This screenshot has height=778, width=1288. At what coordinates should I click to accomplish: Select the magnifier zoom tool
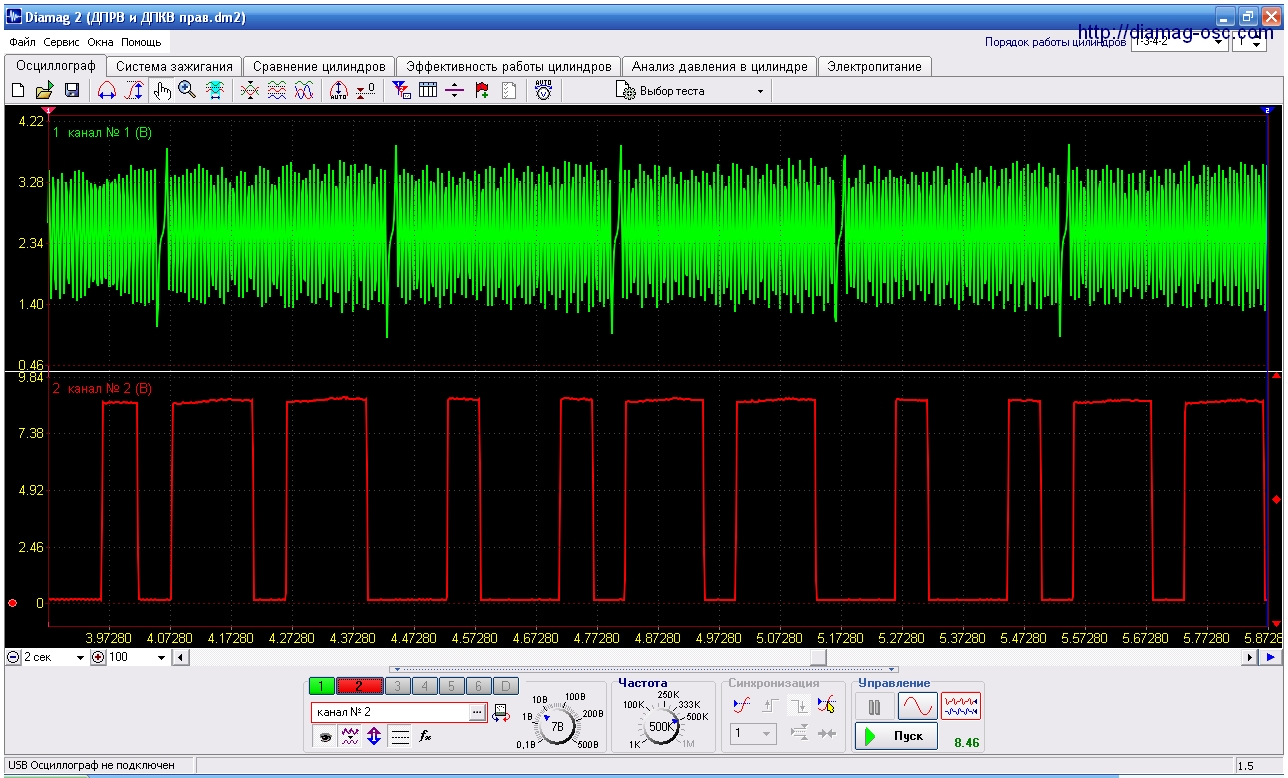[x=187, y=91]
